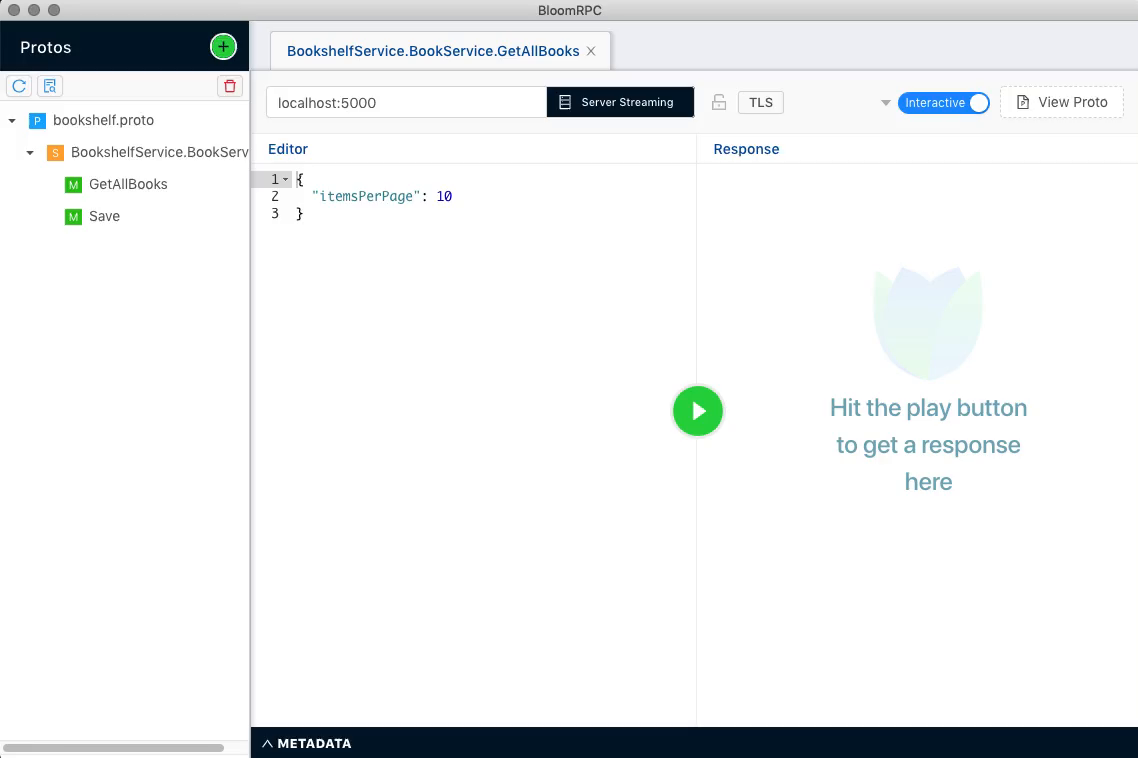Click the View Proto button
This screenshot has height=758, width=1138.
[1062, 102]
